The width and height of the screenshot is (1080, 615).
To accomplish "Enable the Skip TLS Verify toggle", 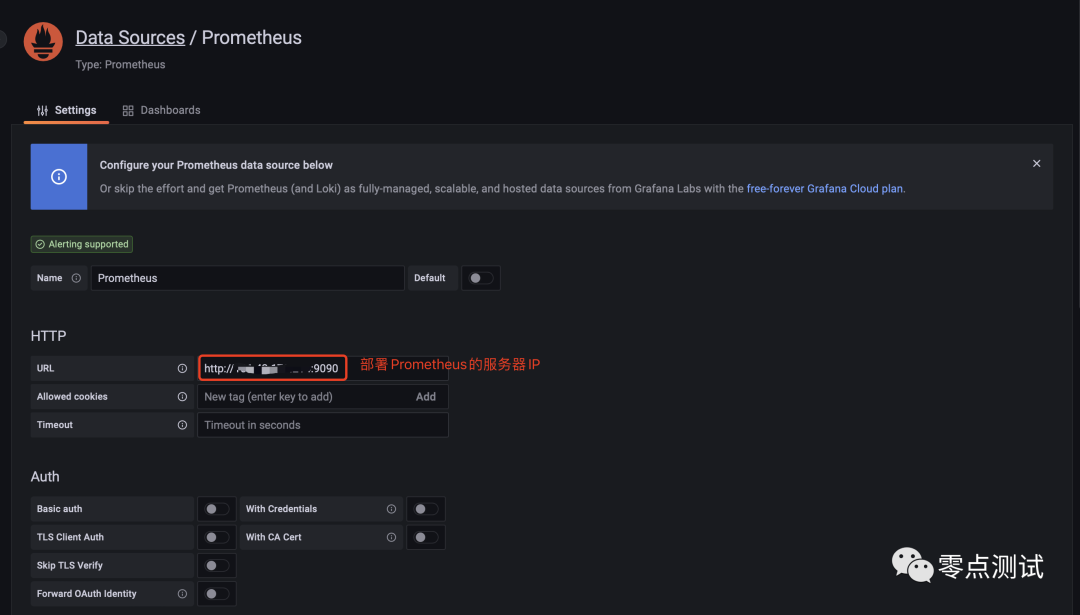I will coord(217,565).
